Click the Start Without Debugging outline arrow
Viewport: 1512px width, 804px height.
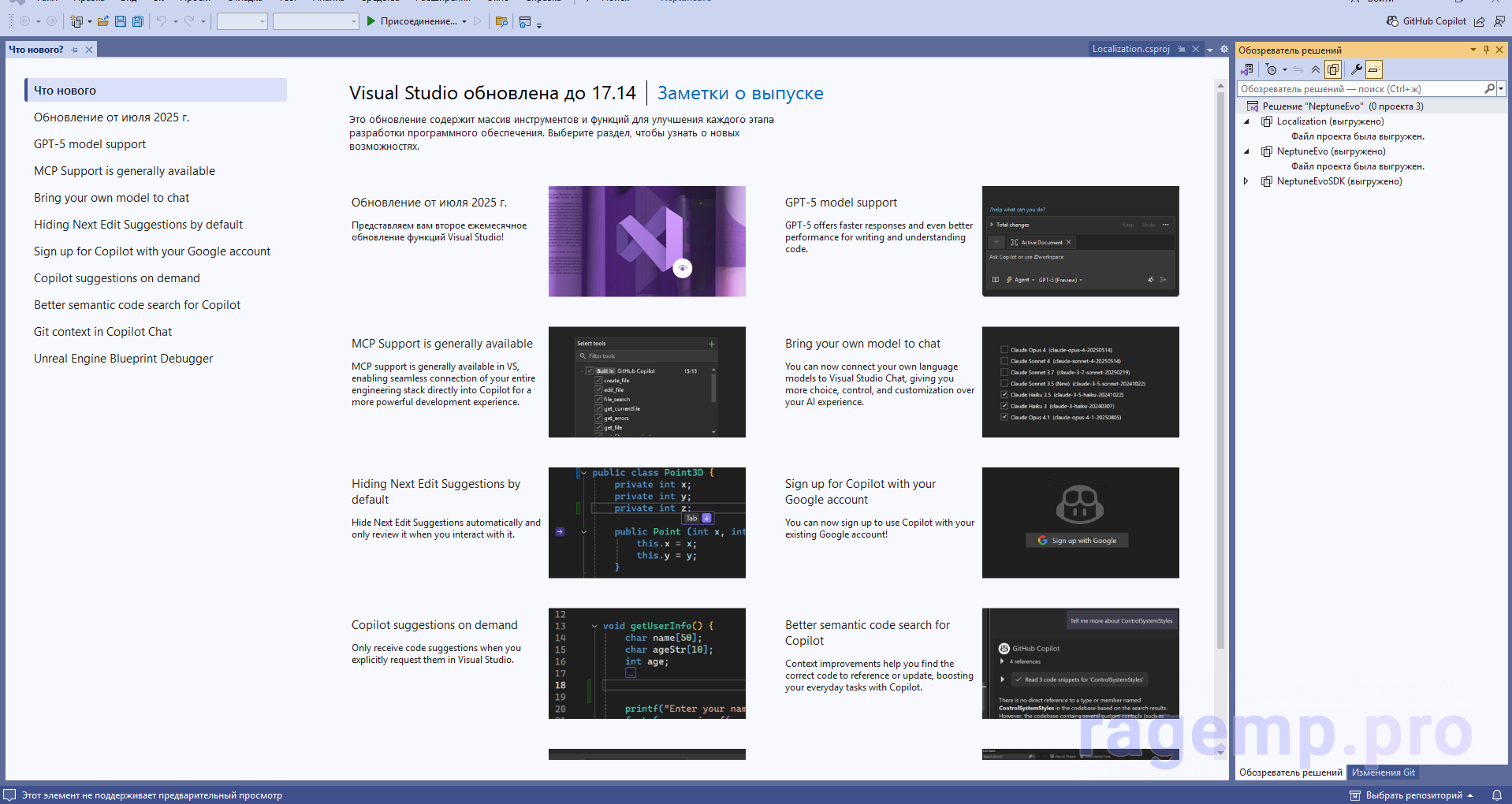pos(478,21)
